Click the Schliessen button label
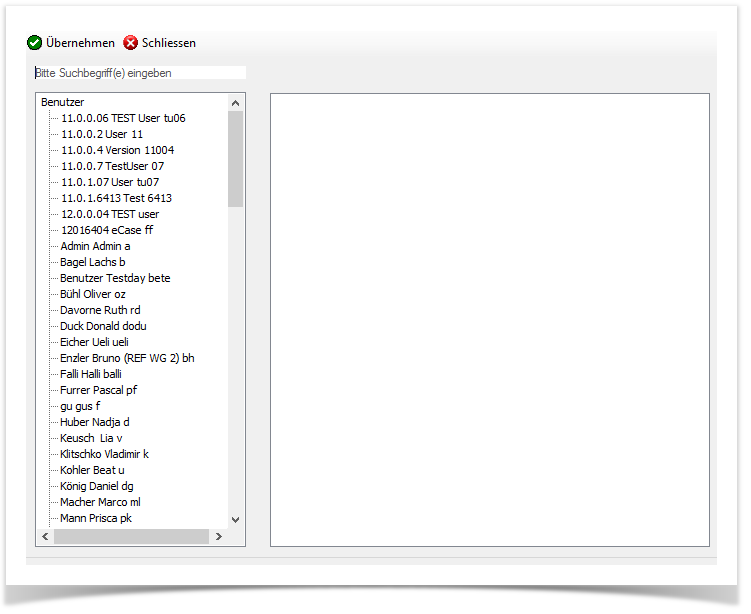Screen dimensions: 751x614 tap(169, 43)
